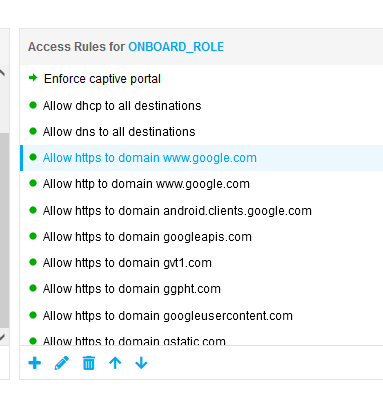Click green arrow beside Enforce captive portal
The width and height of the screenshot is (383, 410).
[x=33, y=78]
